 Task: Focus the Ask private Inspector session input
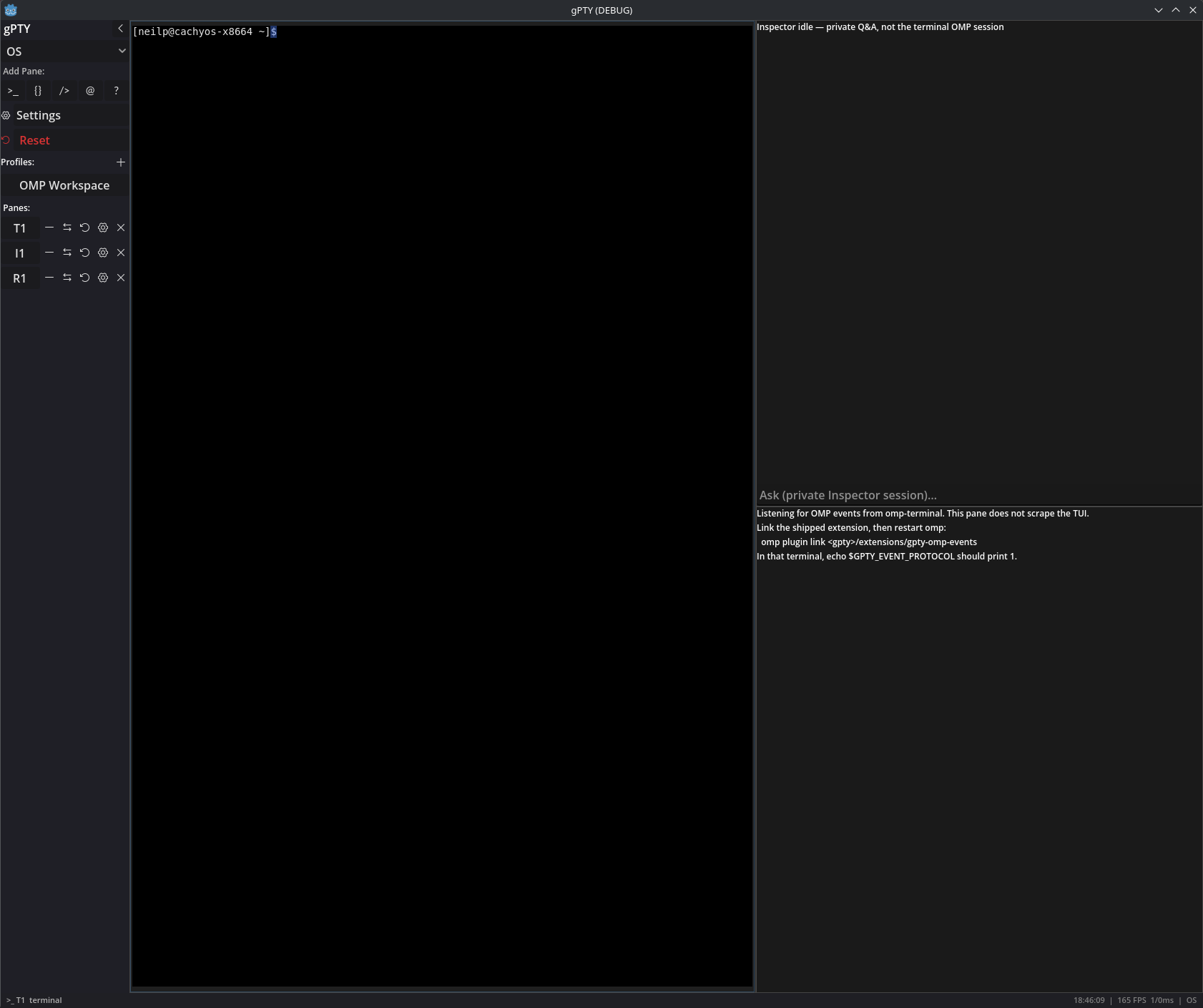click(979, 495)
